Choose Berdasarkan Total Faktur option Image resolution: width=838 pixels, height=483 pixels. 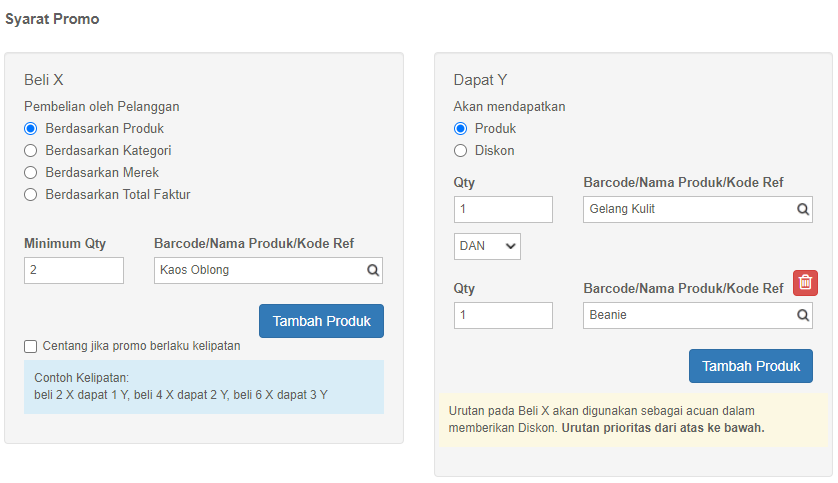click(30, 194)
